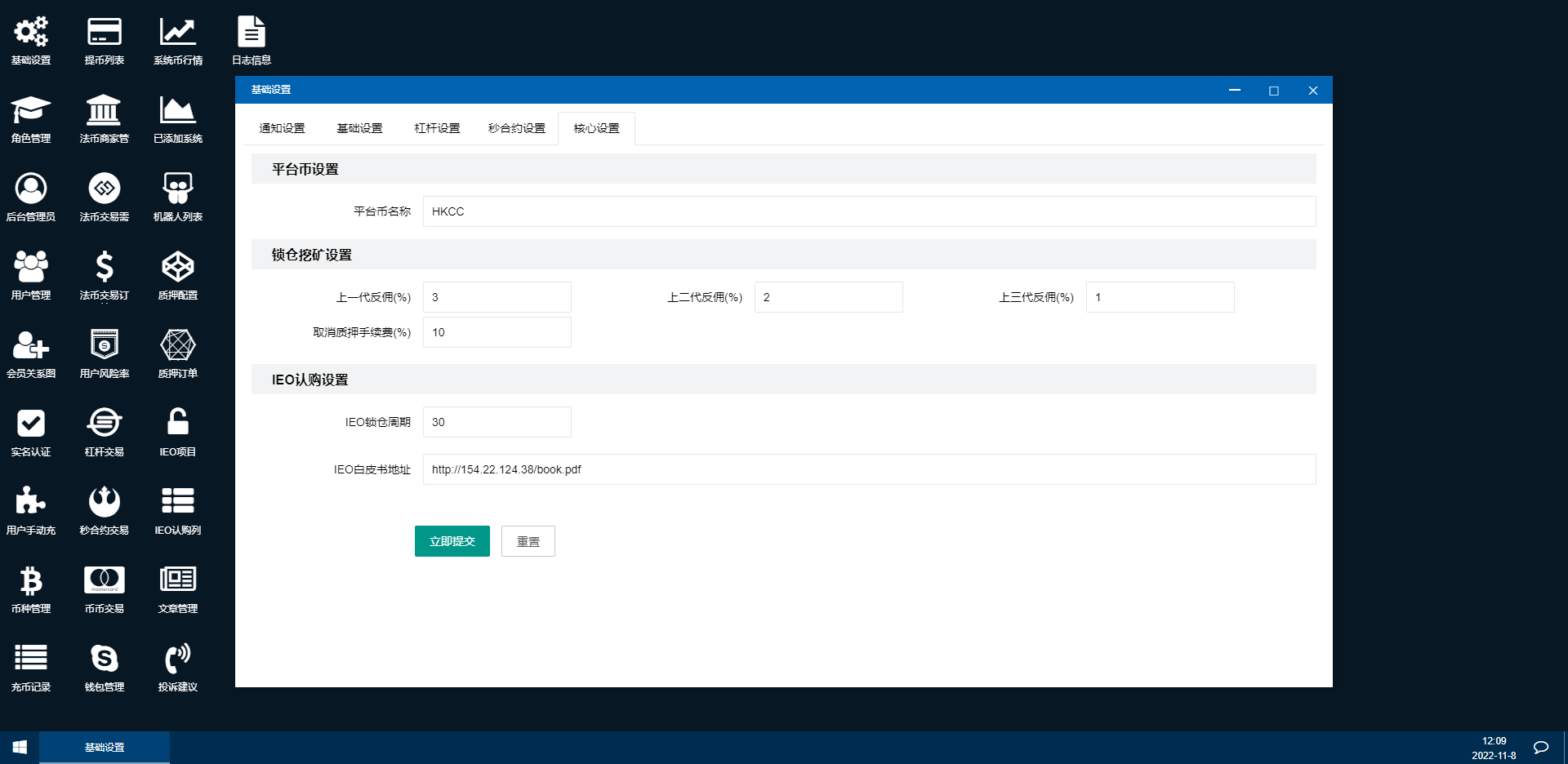Image resolution: width=1568 pixels, height=764 pixels.
Task: Select the 基础设置 taskbar item
Action: (x=105, y=747)
